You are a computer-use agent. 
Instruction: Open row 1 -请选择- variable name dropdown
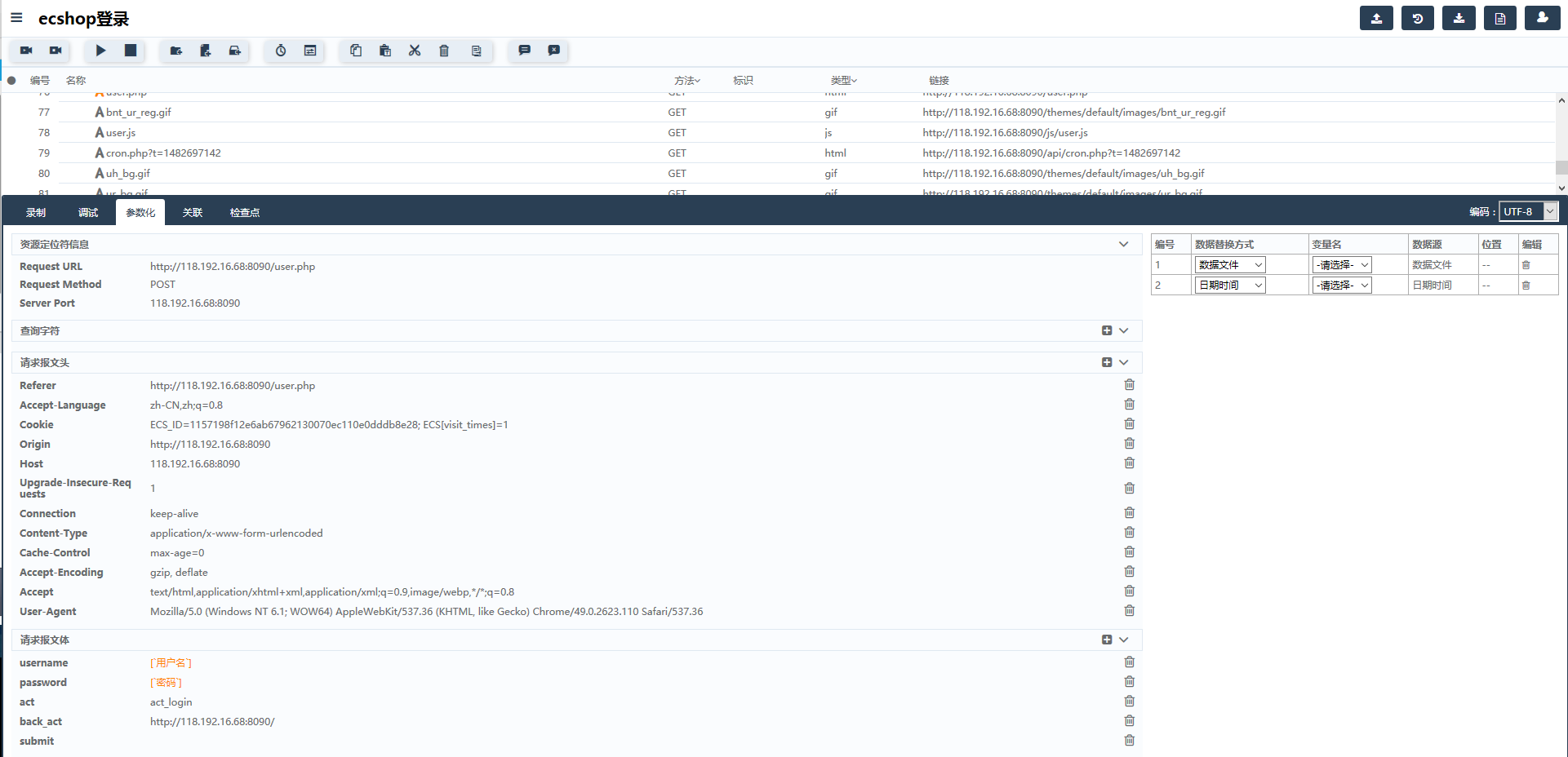(1342, 265)
